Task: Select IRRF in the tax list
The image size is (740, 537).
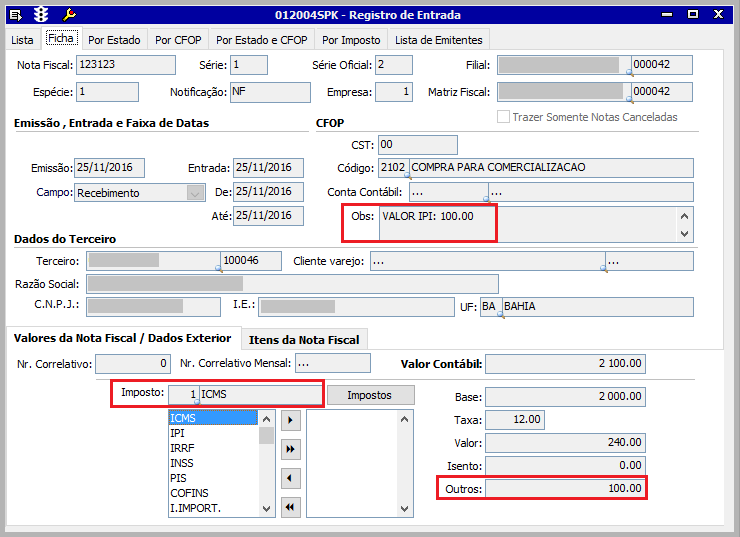Action: (x=213, y=448)
